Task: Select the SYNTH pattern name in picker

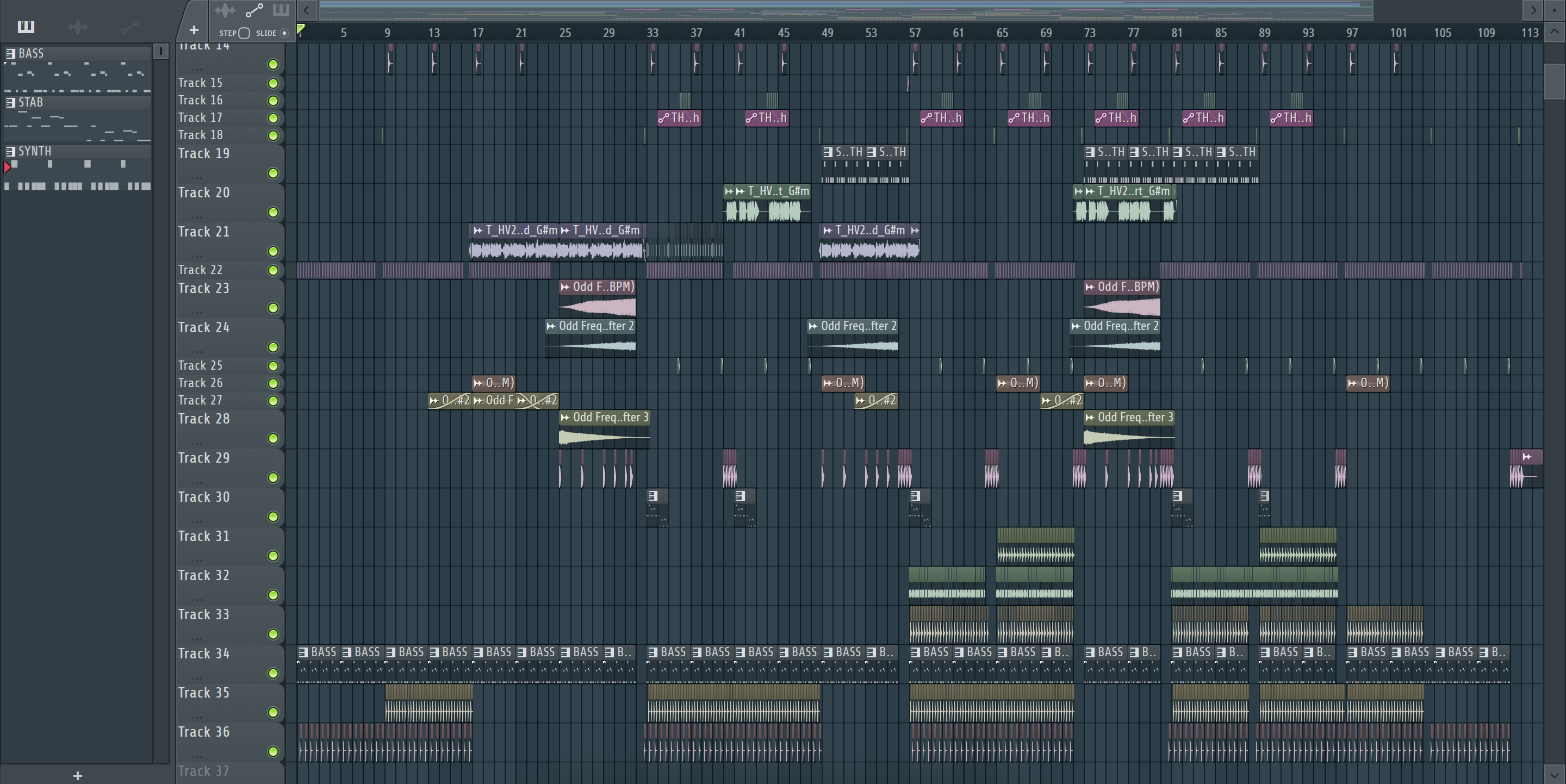Action: coord(35,151)
